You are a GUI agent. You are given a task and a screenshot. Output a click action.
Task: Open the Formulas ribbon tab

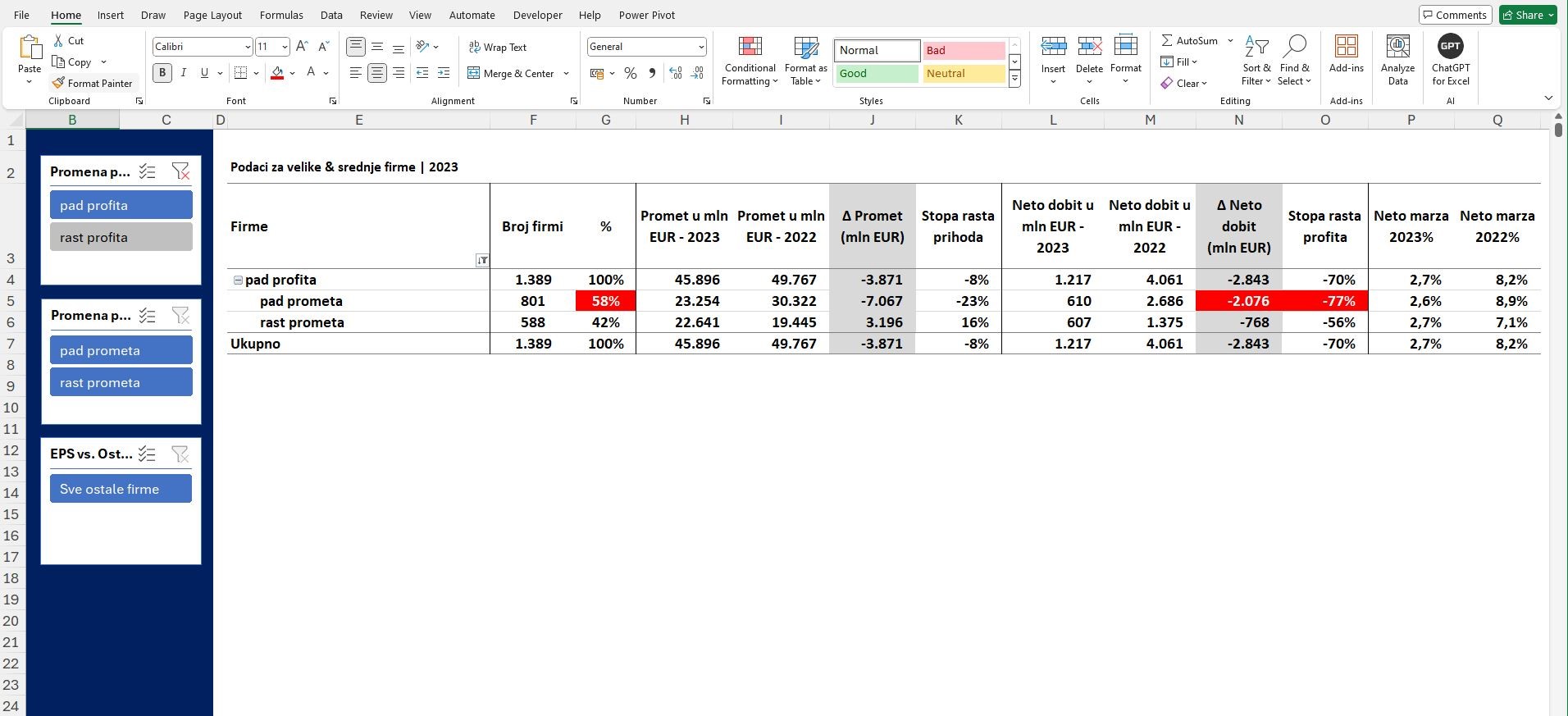[x=281, y=15]
